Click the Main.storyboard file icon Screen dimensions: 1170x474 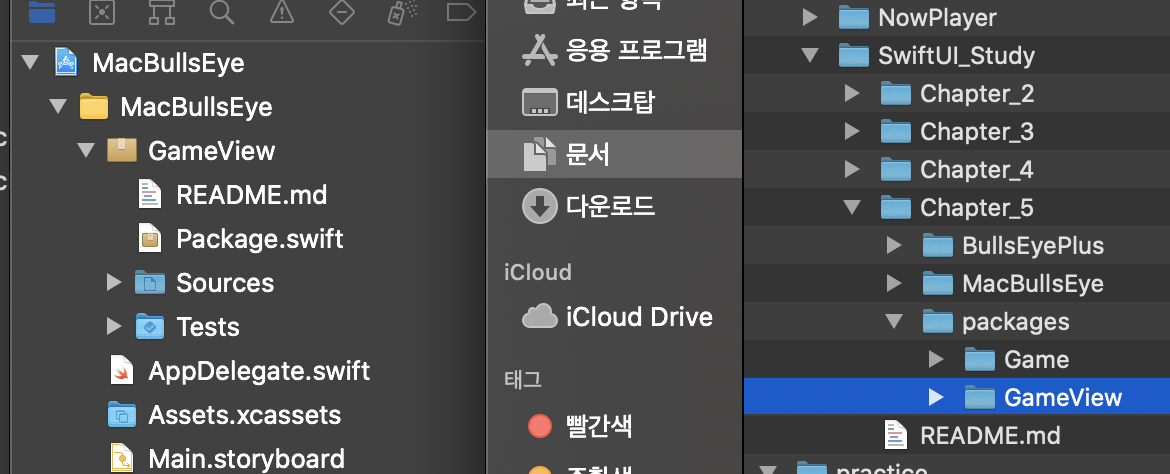[122, 458]
